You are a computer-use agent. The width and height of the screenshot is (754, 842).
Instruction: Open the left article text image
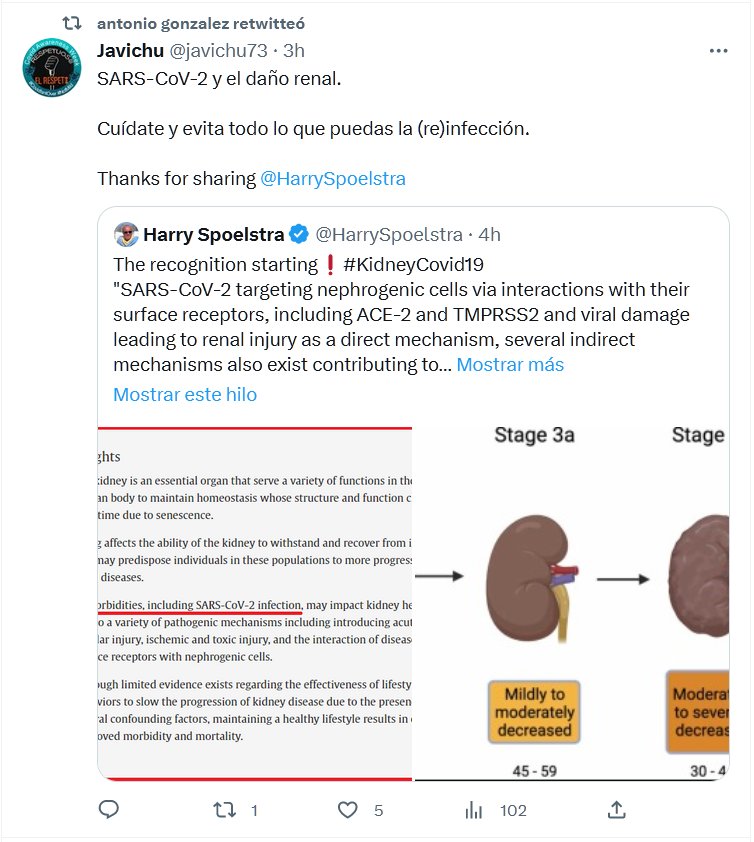pyautogui.click(x=255, y=602)
